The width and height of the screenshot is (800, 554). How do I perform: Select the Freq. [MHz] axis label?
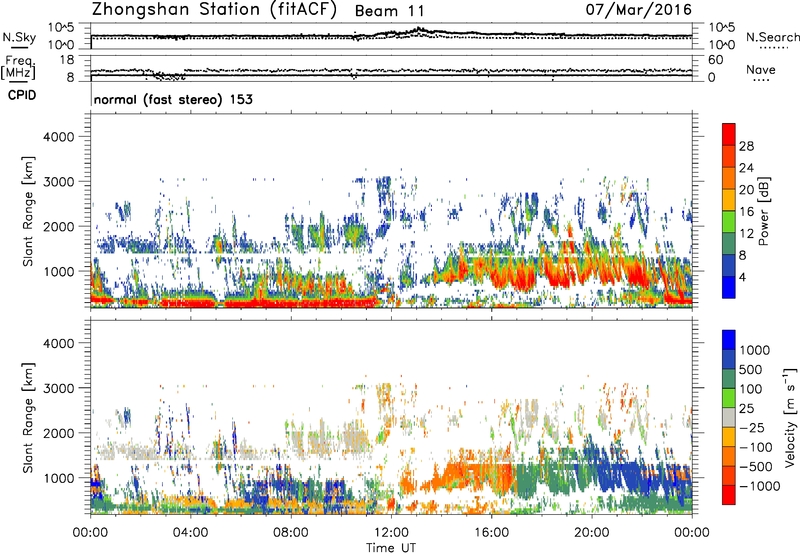coord(18,68)
